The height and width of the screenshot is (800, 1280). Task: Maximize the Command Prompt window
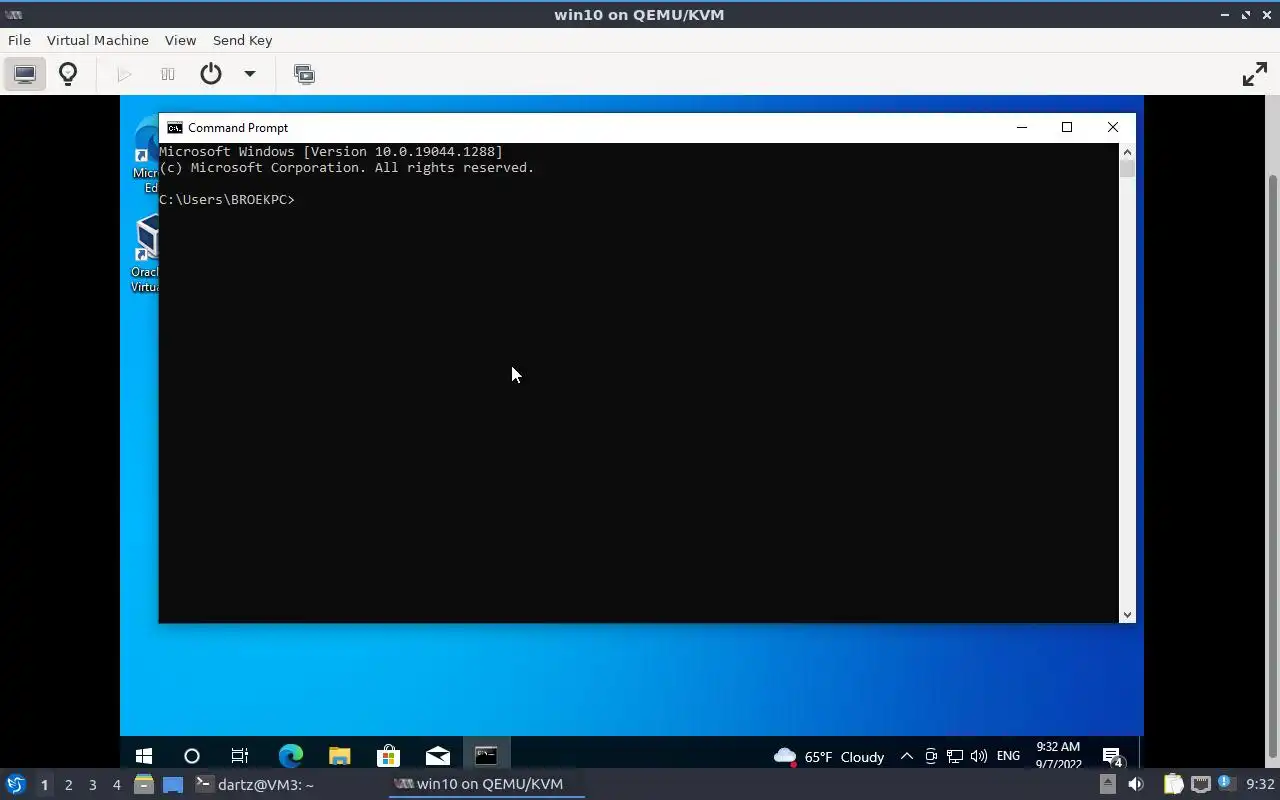(1067, 127)
